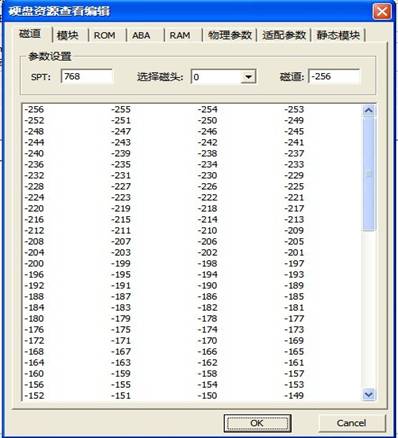Open the 模块 tab
Viewport: 398px width, 438px height.
67,35
